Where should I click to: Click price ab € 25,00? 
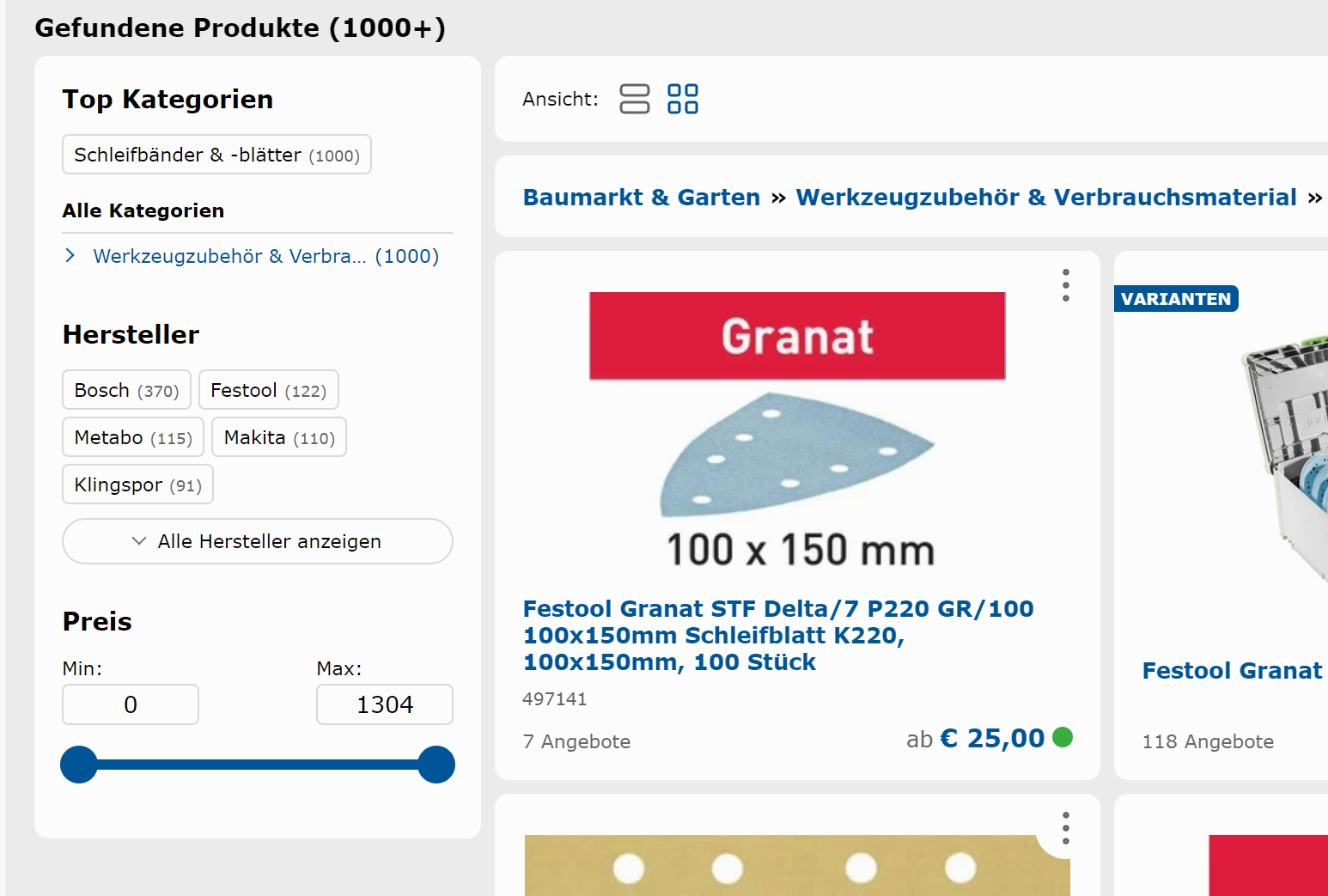tap(976, 739)
